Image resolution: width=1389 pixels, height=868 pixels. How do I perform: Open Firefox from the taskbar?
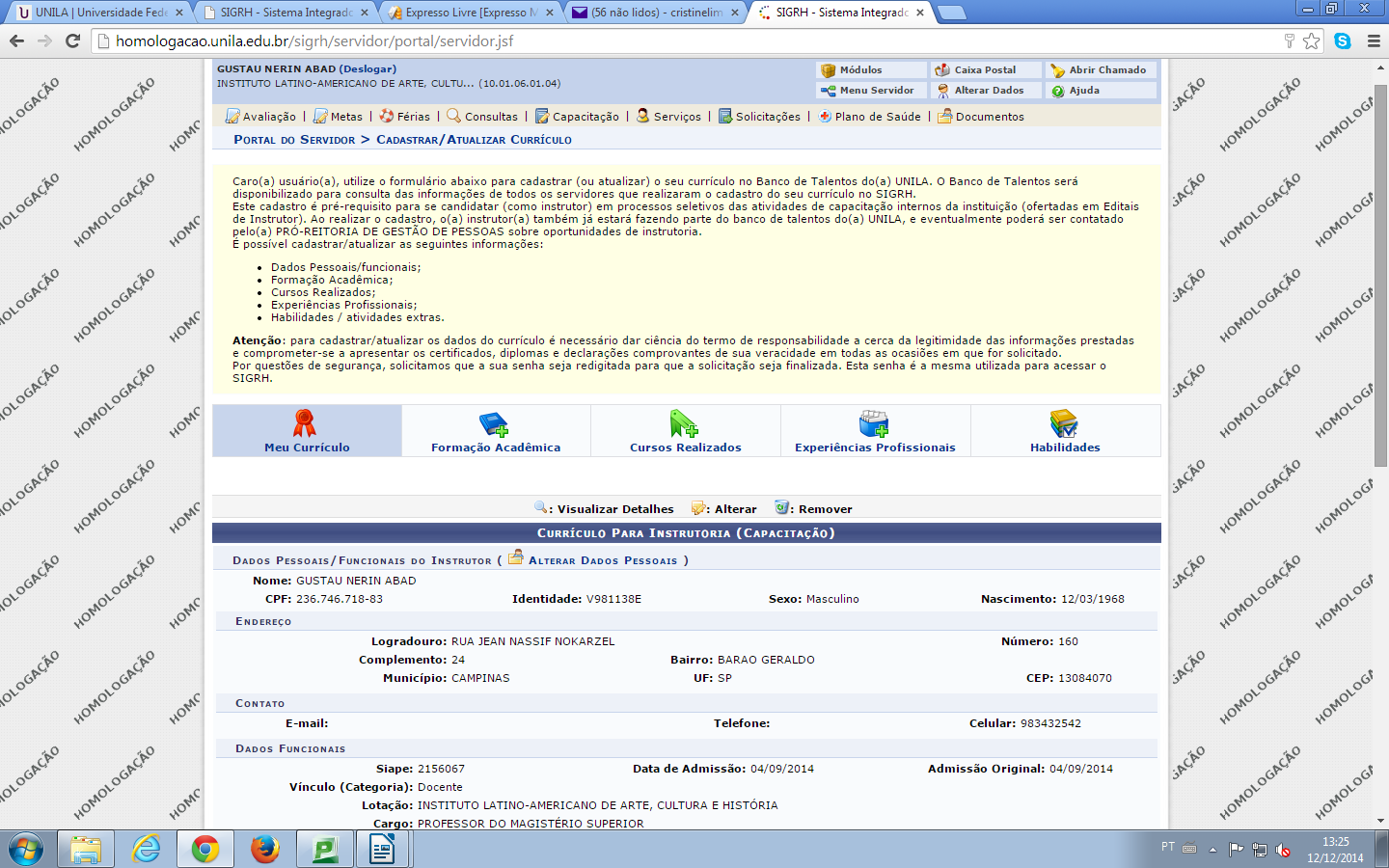click(x=265, y=850)
